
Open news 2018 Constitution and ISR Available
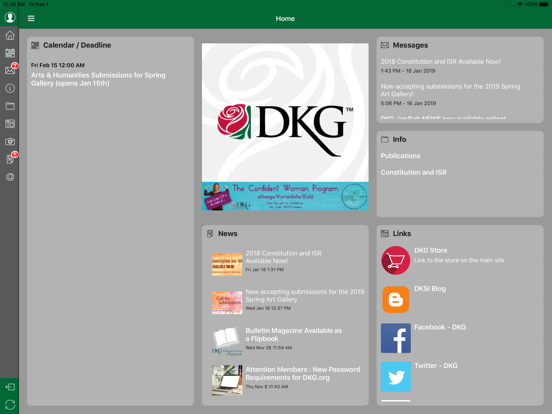pos(285,261)
